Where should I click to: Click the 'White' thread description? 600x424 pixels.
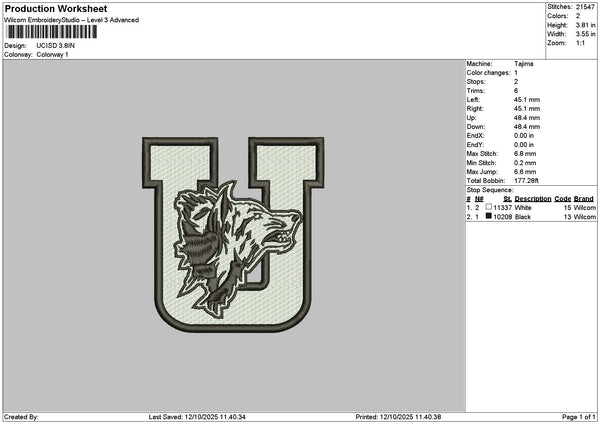[x=523, y=208]
